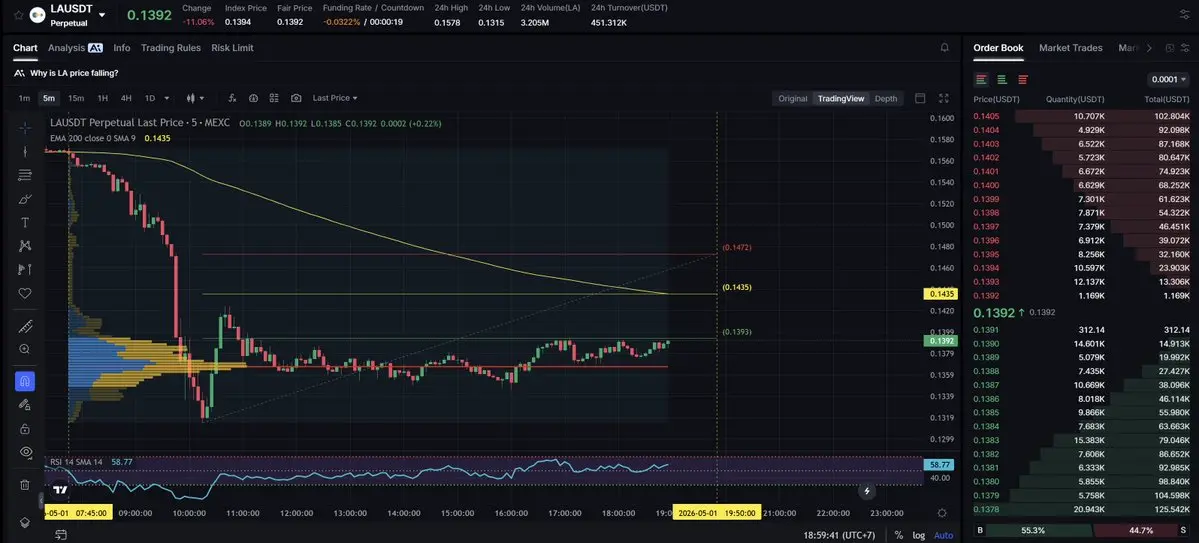Enter fullscreen chart mode

(944, 99)
